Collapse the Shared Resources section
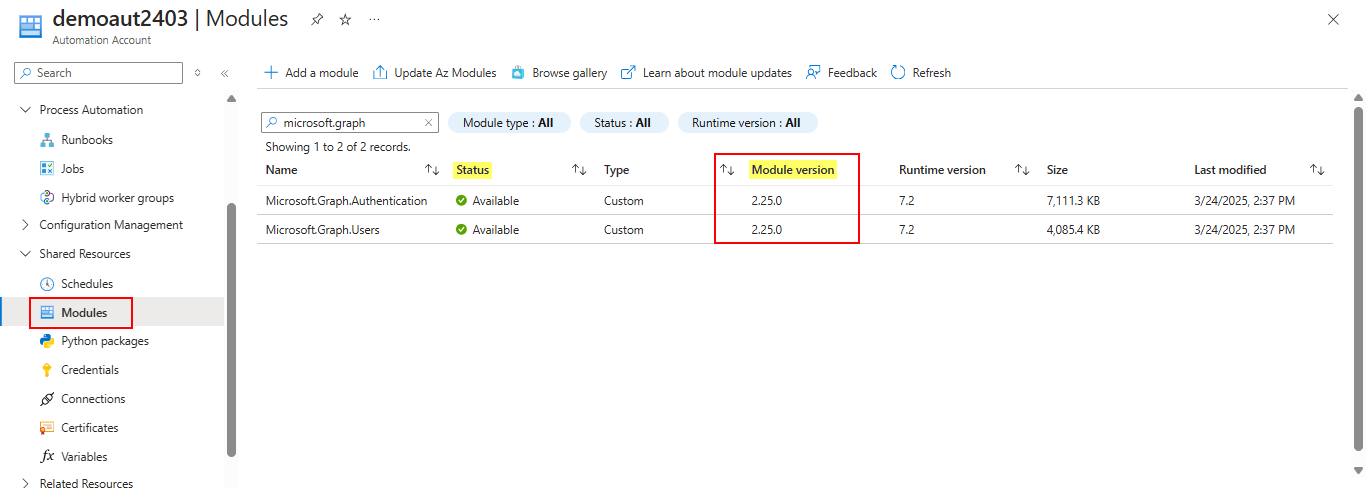 point(26,254)
